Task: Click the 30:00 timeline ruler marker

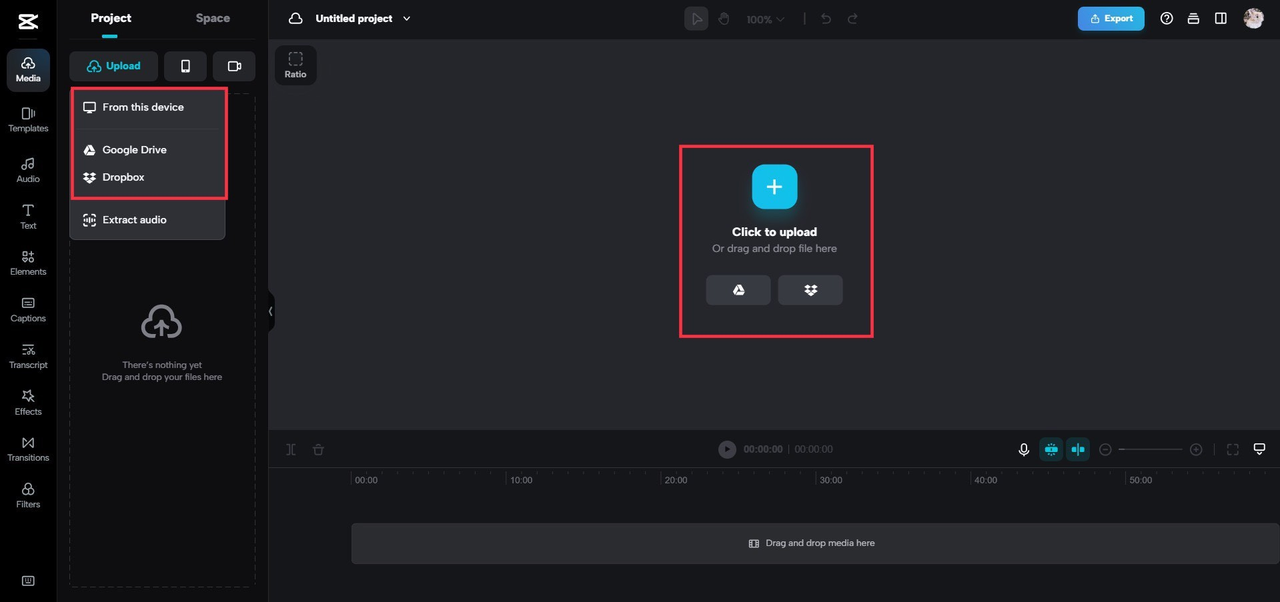Action: [831, 480]
